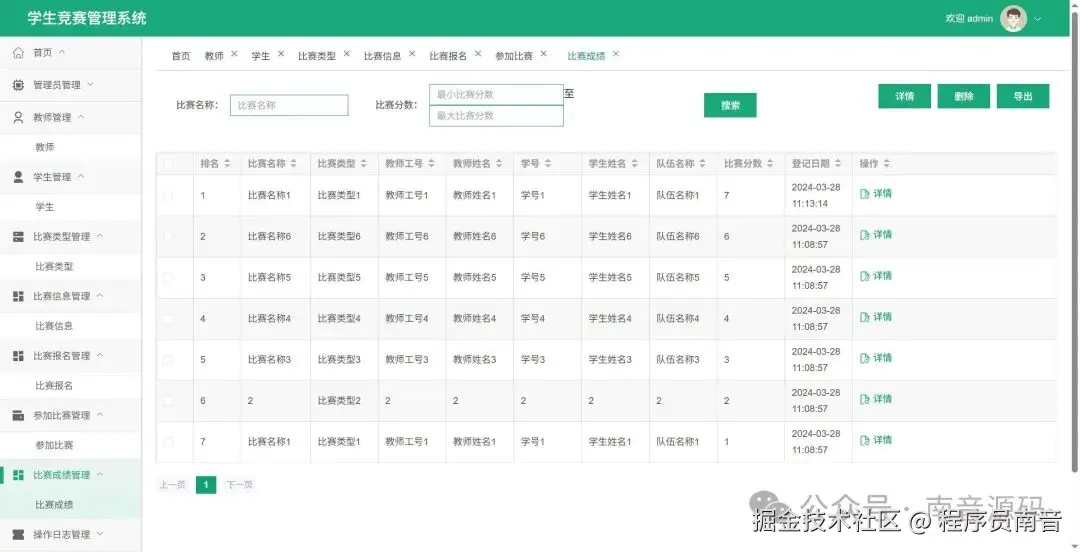Viewport: 1080px width, 552px height.
Task: Switch to the 学生 tab
Action: [x=260, y=56]
